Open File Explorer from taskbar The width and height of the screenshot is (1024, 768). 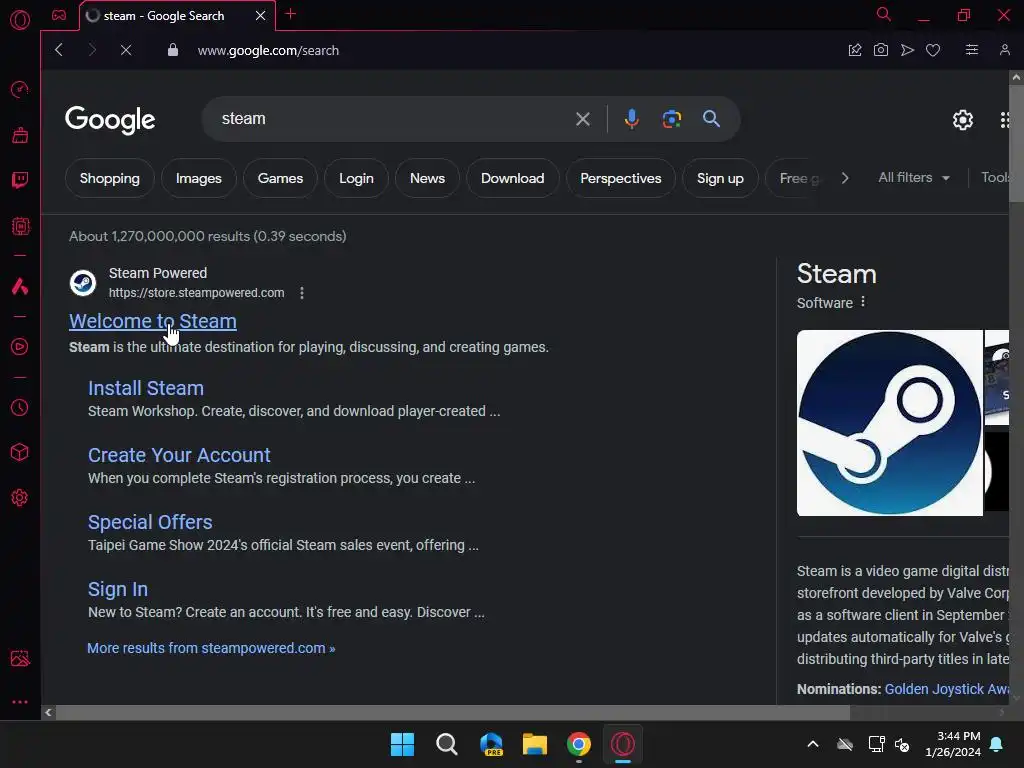click(x=534, y=744)
